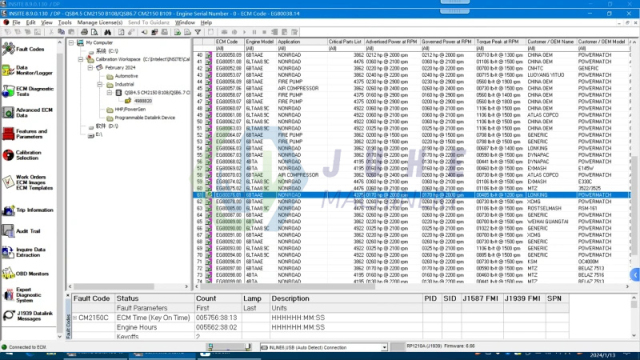Expand the CM2150C fault code row
Screen dimensions: 640x360
pos(75,318)
